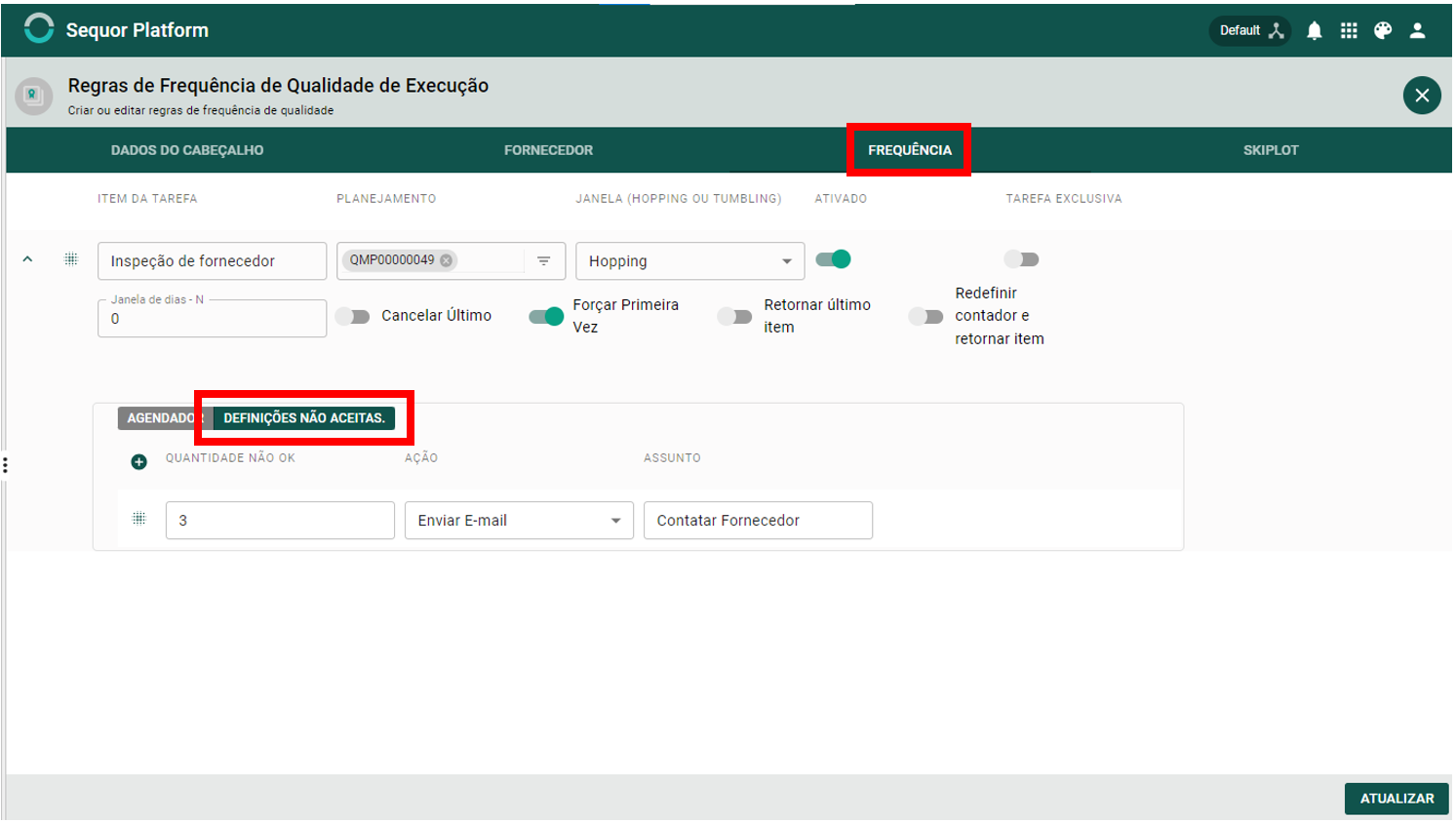Screen dimensions: 1456x823
Task: Open the Hopping window type dropdown
Action: (x=689, y=261)
